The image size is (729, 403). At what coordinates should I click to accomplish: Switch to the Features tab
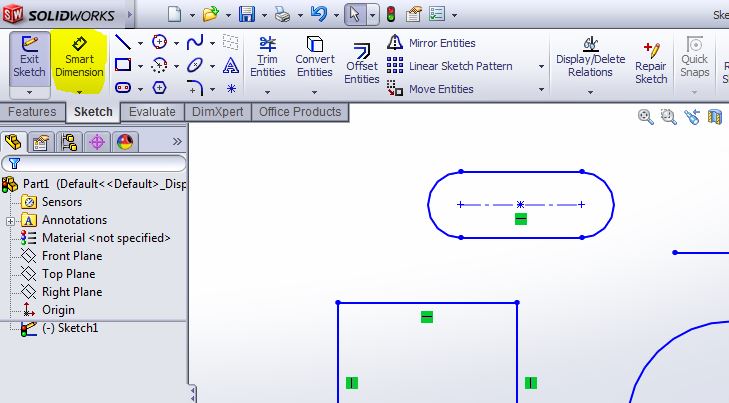(32, 112)
